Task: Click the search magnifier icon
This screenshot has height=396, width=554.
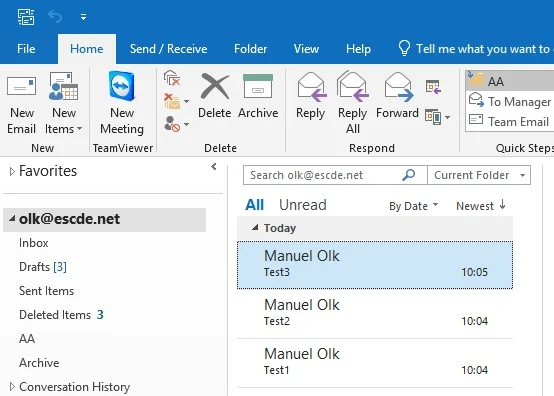Action: coord(408,175)
